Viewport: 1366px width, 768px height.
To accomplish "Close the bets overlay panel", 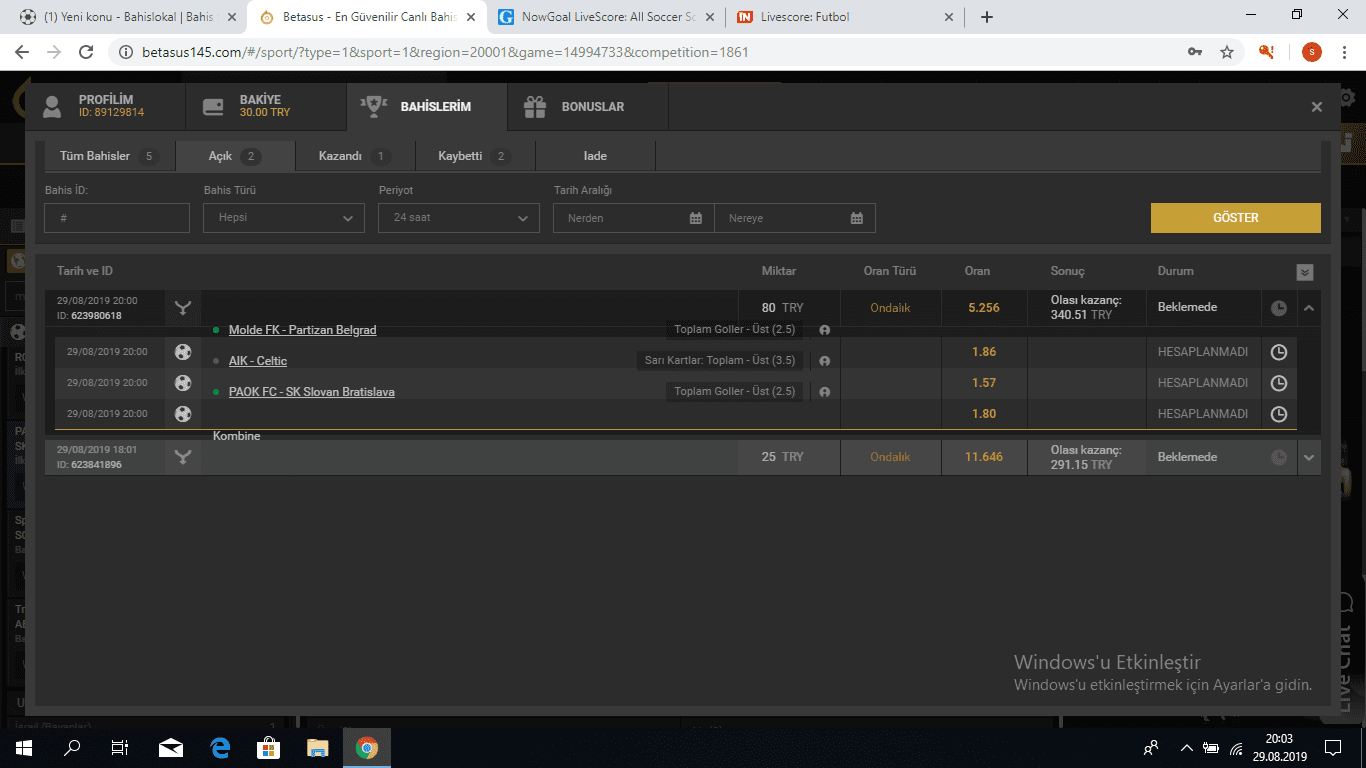I will [x=1317, y=107].
